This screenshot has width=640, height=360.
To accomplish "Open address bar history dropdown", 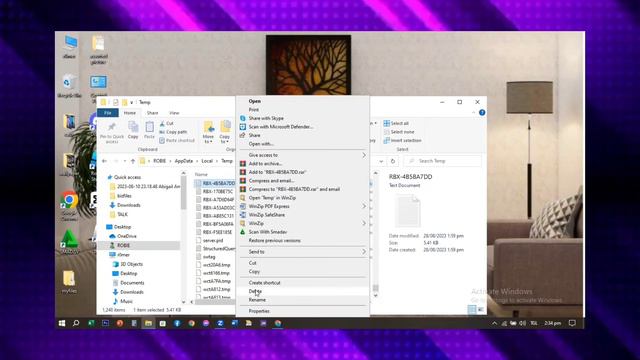I will (381, 161).
